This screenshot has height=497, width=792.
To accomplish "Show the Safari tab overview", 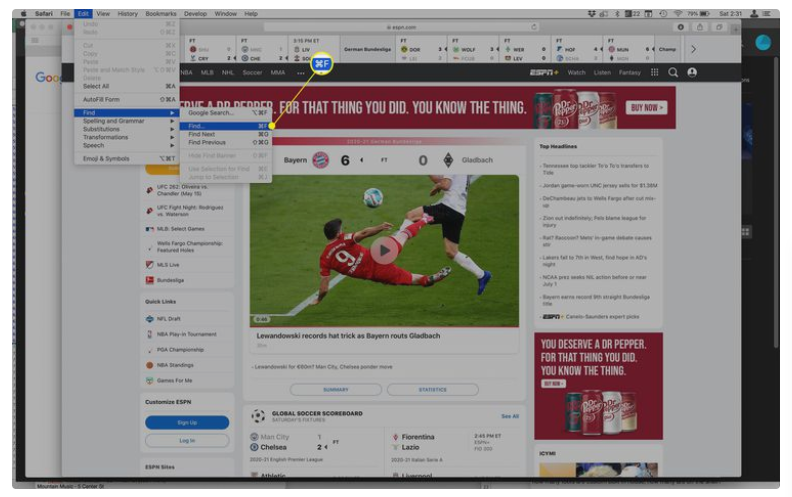I will pyautogui.click(x=719, y=27).
